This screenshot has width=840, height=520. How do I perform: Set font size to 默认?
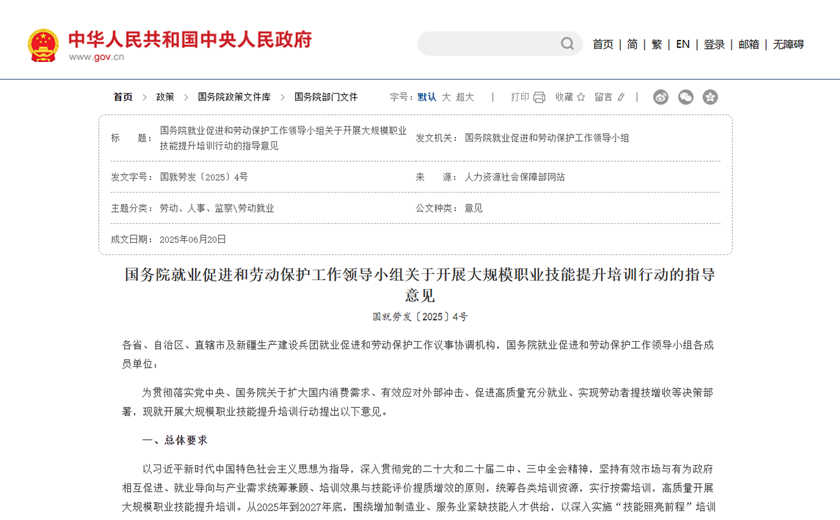point(427,97)
